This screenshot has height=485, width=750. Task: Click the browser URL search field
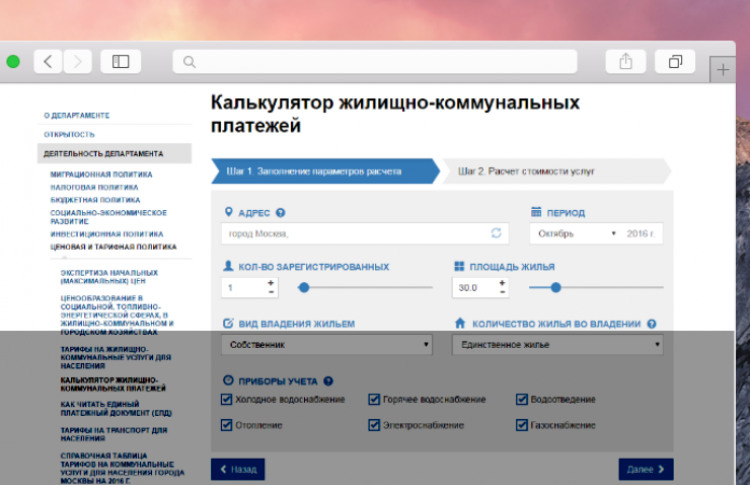click(x=375, y=61)
